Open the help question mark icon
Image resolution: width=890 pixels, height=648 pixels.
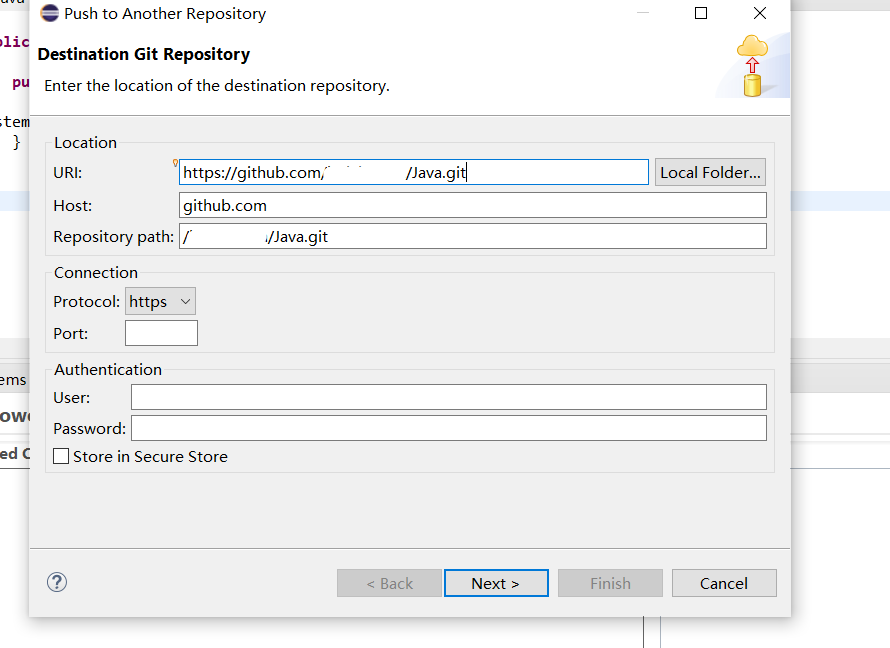tap(57, 582)
